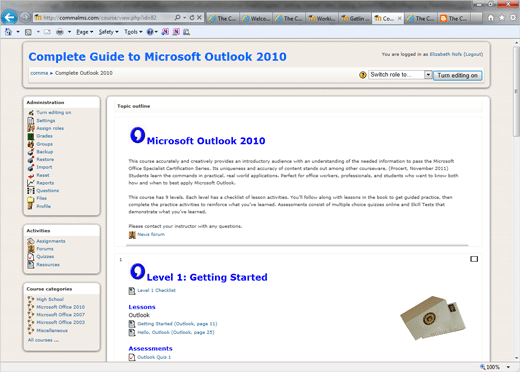Click the Quizzes checkmark icon in Activities
The width and height of the screenshot is (520, 372).
(x=31, y=257)
